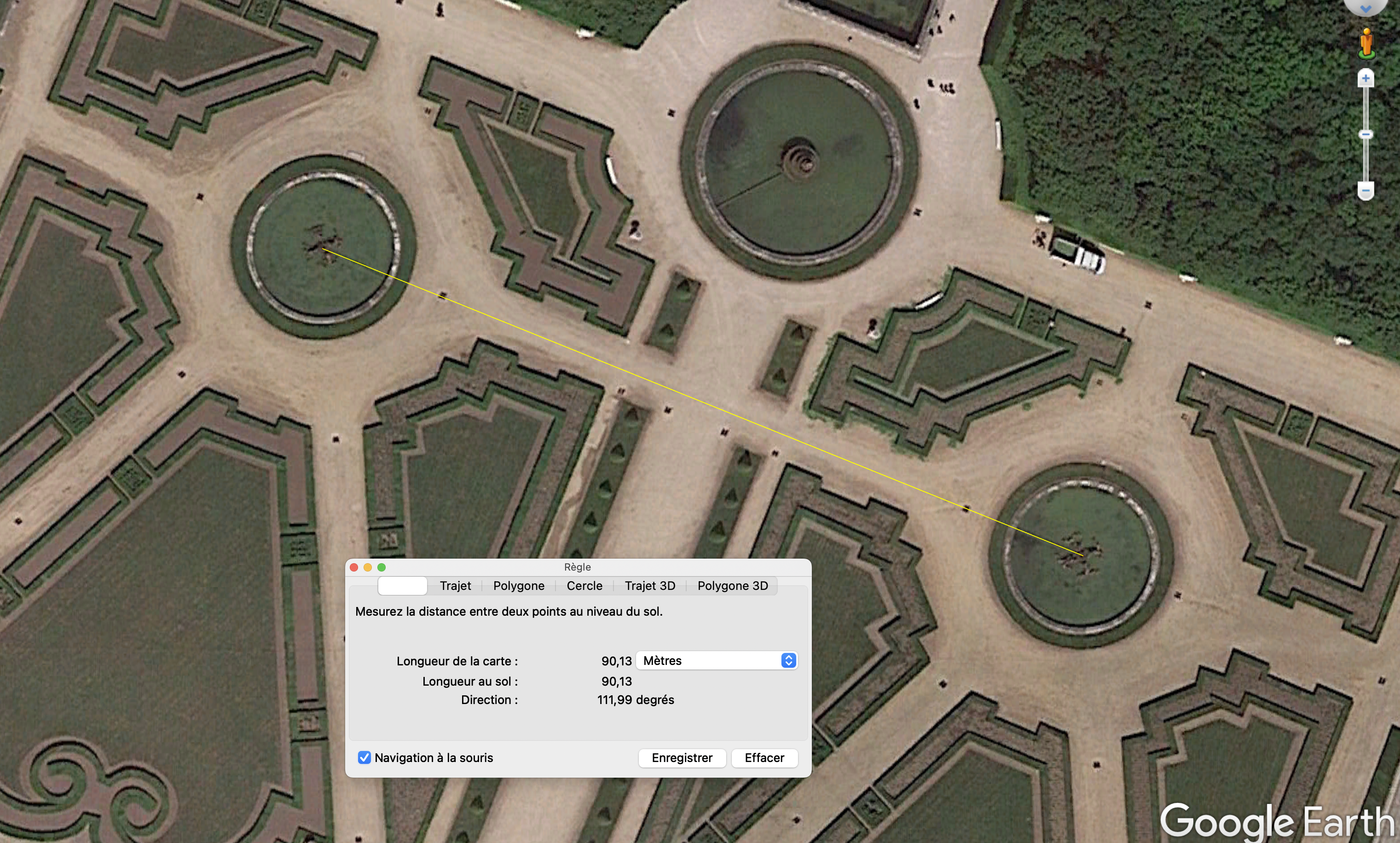Zoom in with the plus button
Viewport: 1400px width, 843px height.
1366,78
